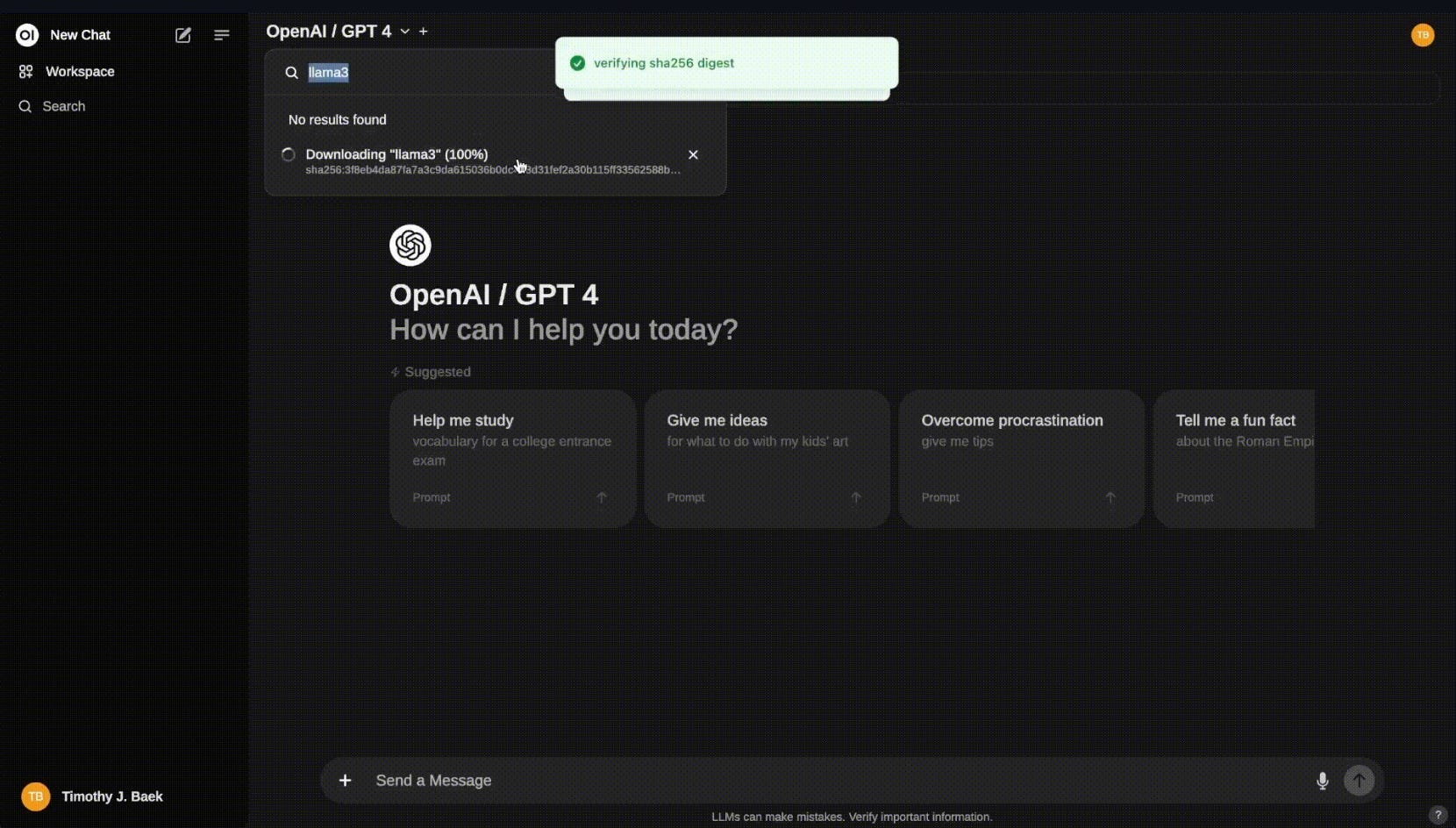The width and height of the screenshot is (1456, 828).
Task: Focus the Send a Message input field
Action: 838,781
